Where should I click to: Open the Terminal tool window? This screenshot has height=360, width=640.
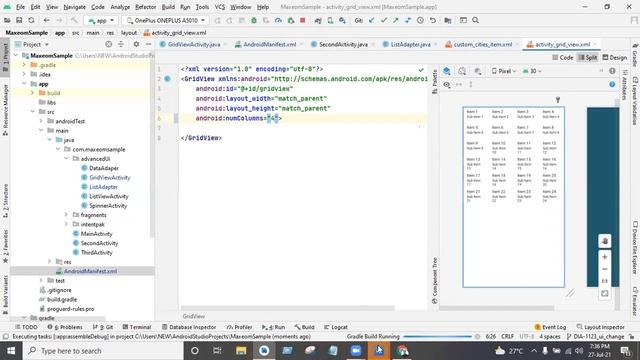(137, 327)
